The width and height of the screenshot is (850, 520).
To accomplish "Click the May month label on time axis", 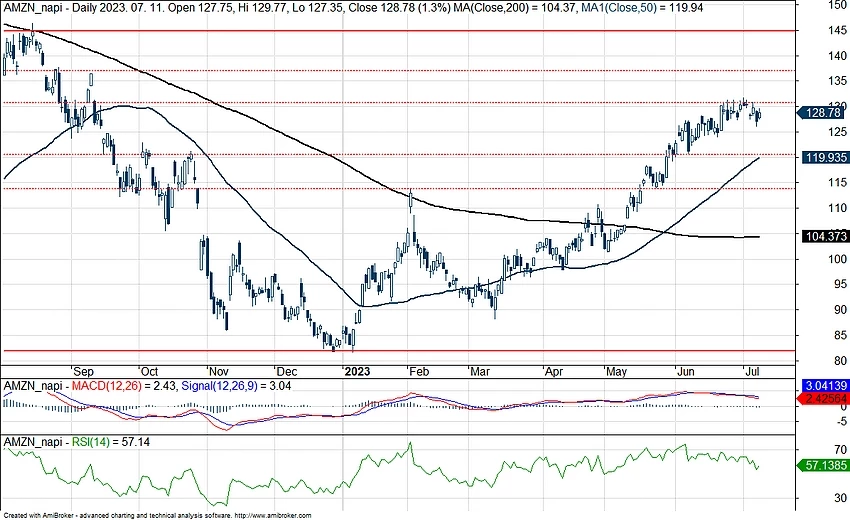I will [616, 371].
